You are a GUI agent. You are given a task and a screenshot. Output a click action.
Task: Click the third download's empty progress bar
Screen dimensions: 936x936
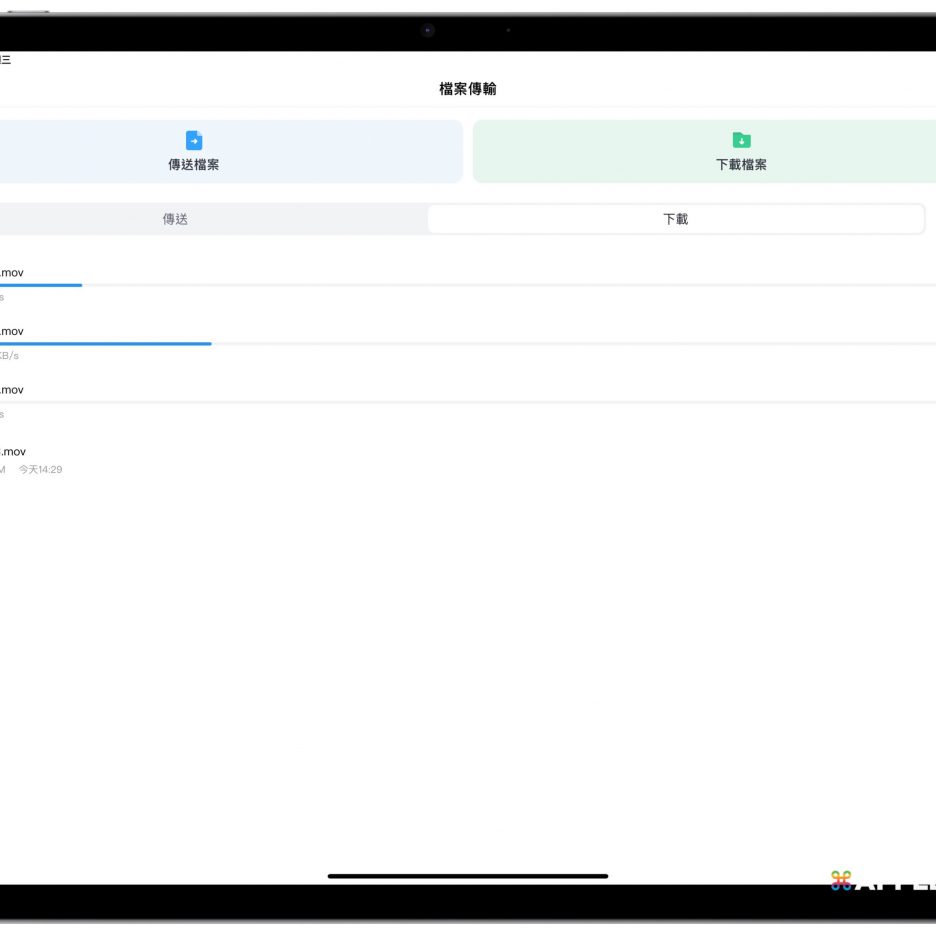[x=468, y=402]
